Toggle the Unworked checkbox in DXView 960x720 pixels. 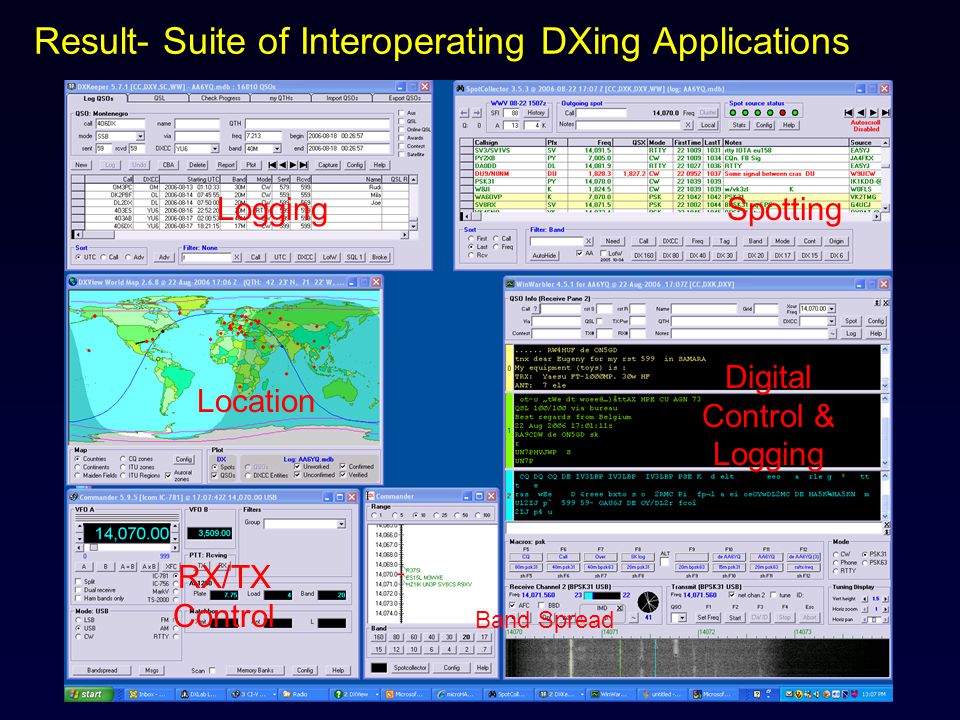coord(298,467)
